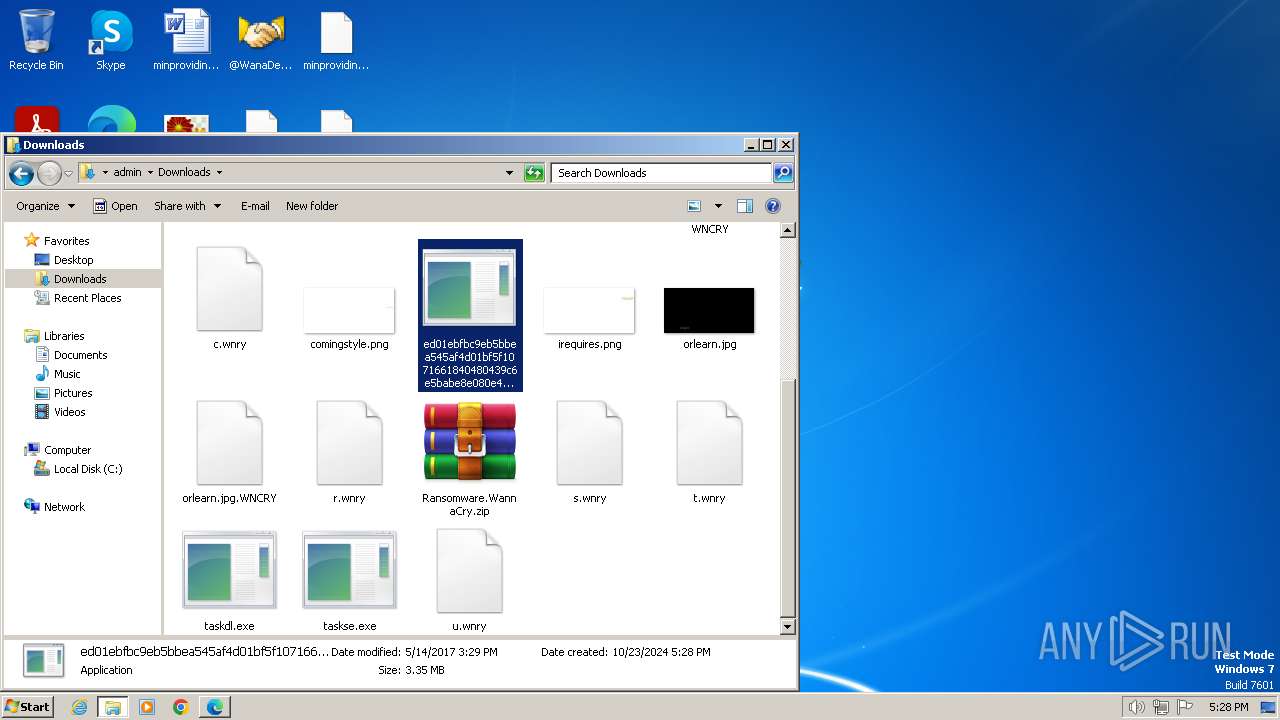The image size is (1280, 720).
Task: Select the @WanaDe... handshake desktop icon
Action: coord(261,41)
